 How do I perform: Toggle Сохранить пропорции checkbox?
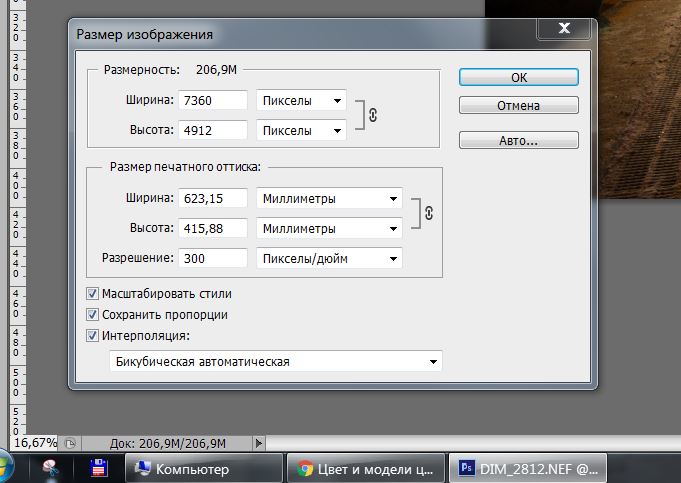click(92, 314)
